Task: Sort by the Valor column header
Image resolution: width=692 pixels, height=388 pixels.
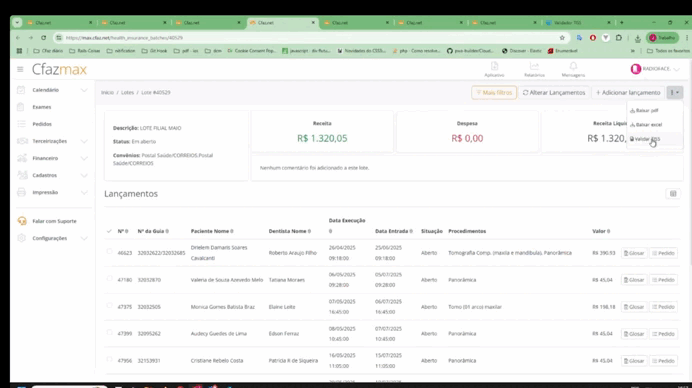Action: (601, 231)
